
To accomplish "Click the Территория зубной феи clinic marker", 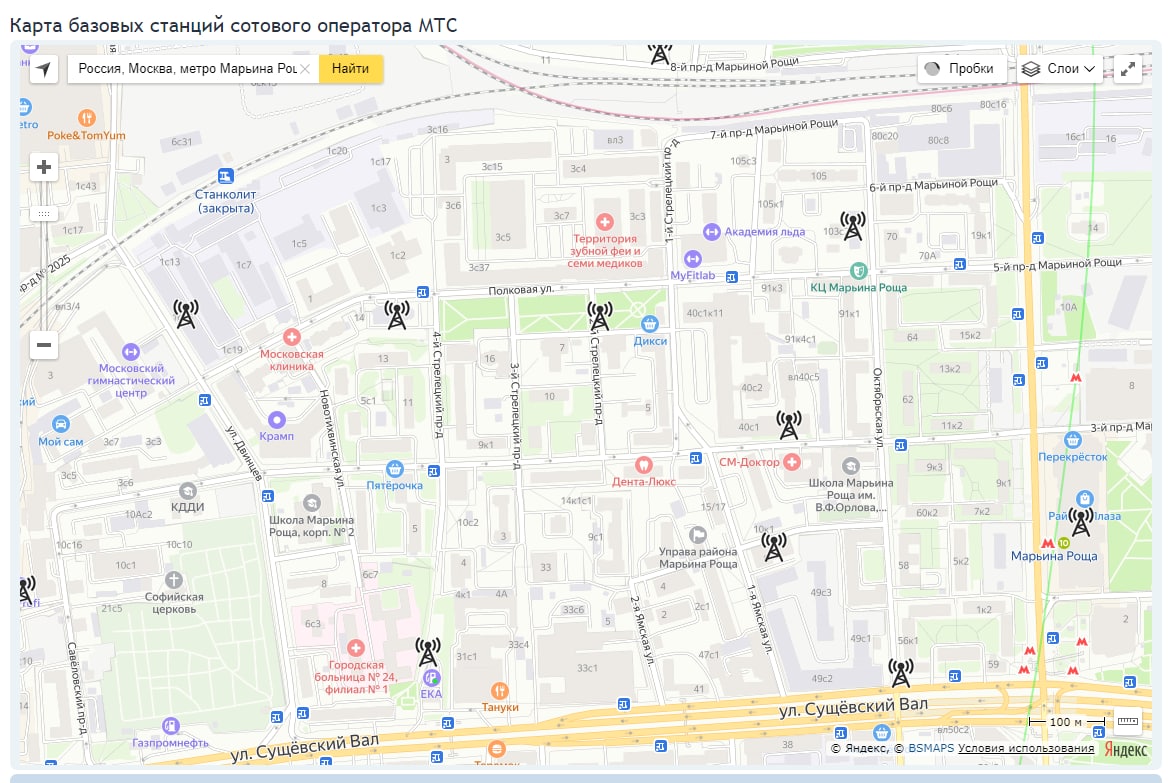I will click(605, 221).
